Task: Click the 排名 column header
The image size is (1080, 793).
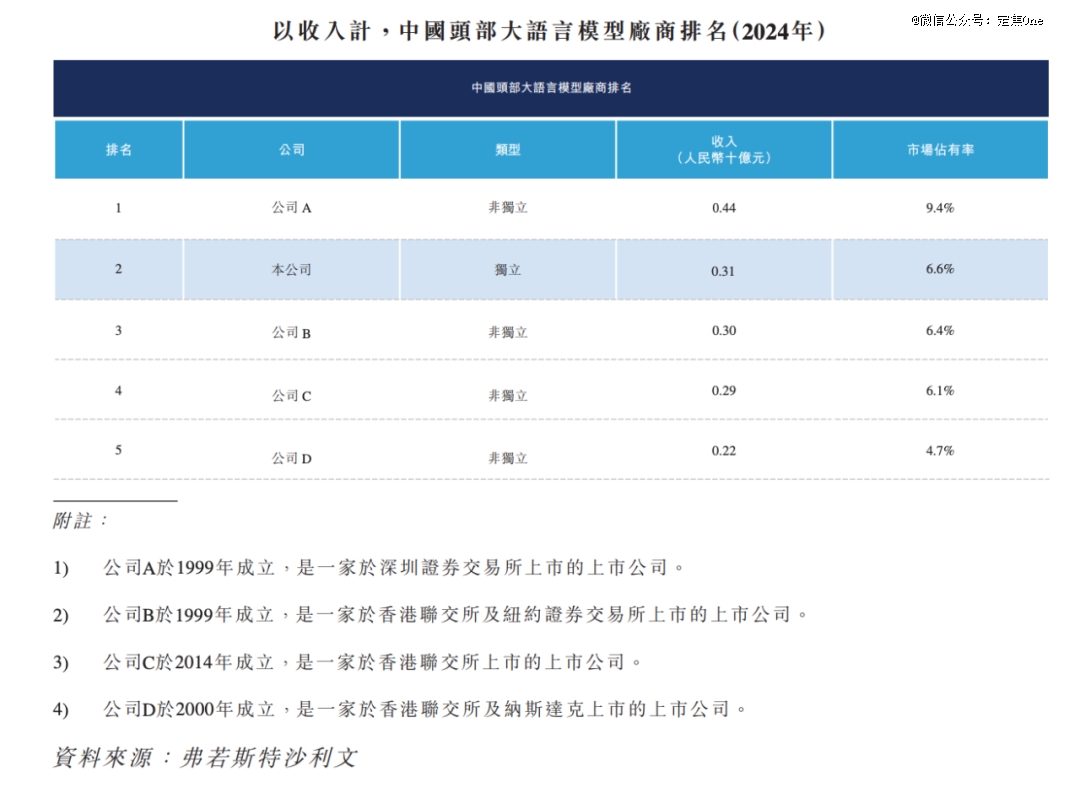Action: pos(119,150)
